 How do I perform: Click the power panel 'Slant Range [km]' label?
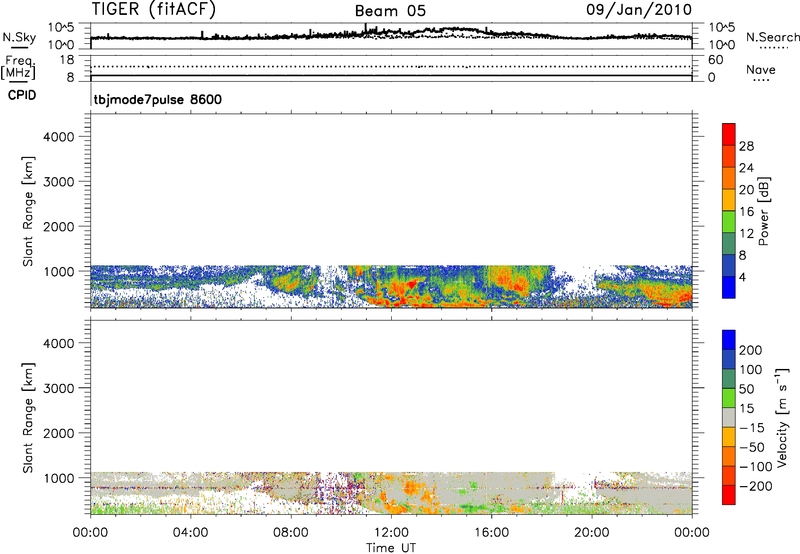click(x=28, y=211)
